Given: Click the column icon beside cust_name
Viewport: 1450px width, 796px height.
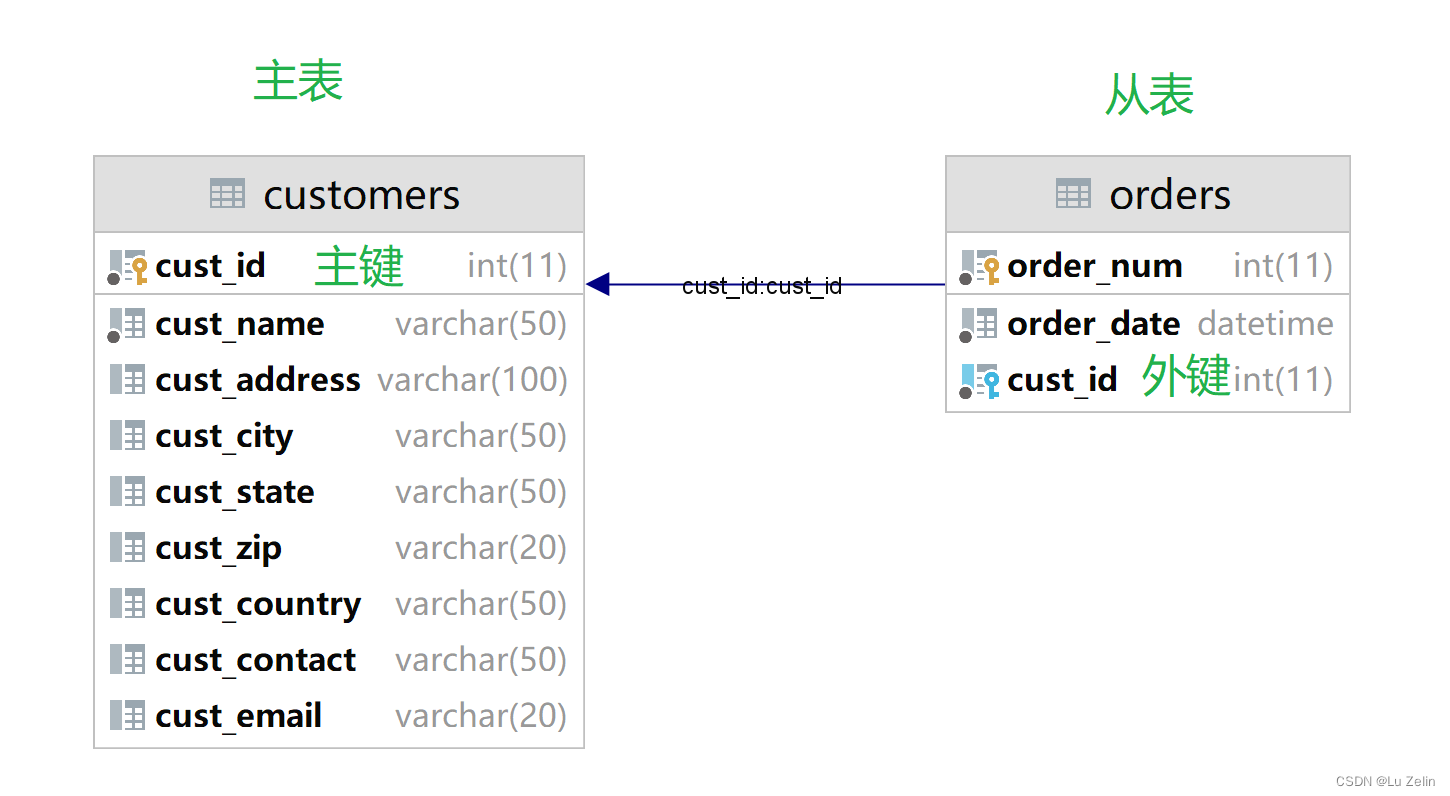Looking at the screenshot, I should pyautogui.click(x=127, y=325).
